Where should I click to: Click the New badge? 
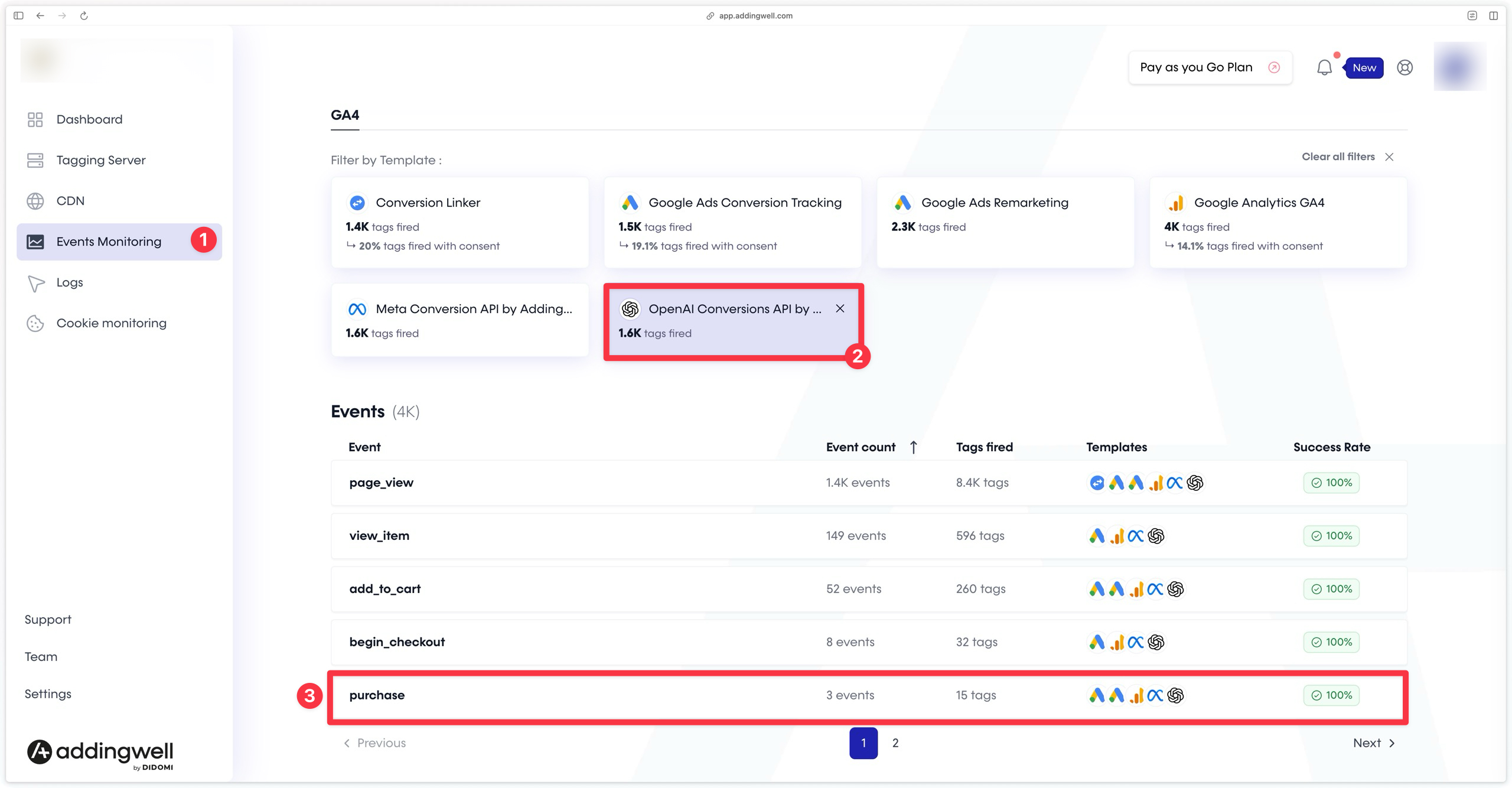click(x=1364, y=67)
